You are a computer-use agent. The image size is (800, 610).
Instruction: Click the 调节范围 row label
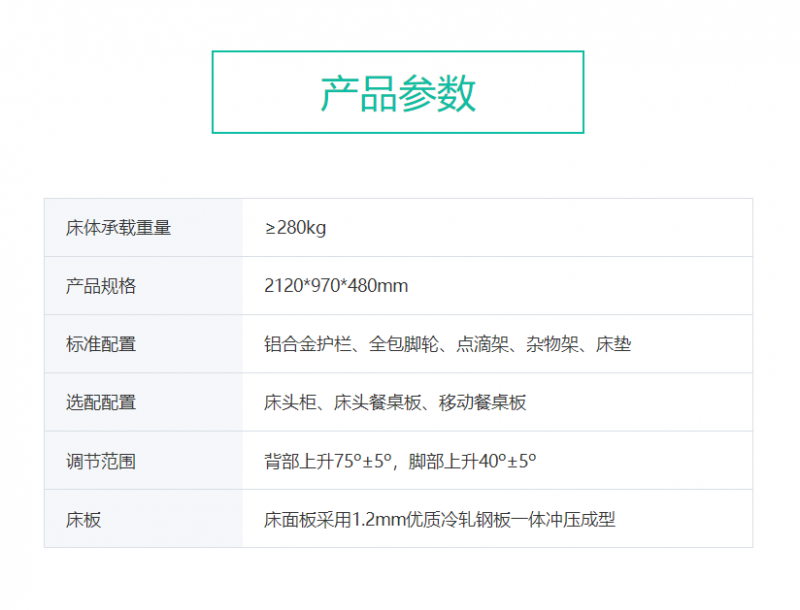[x=101, y=461]
